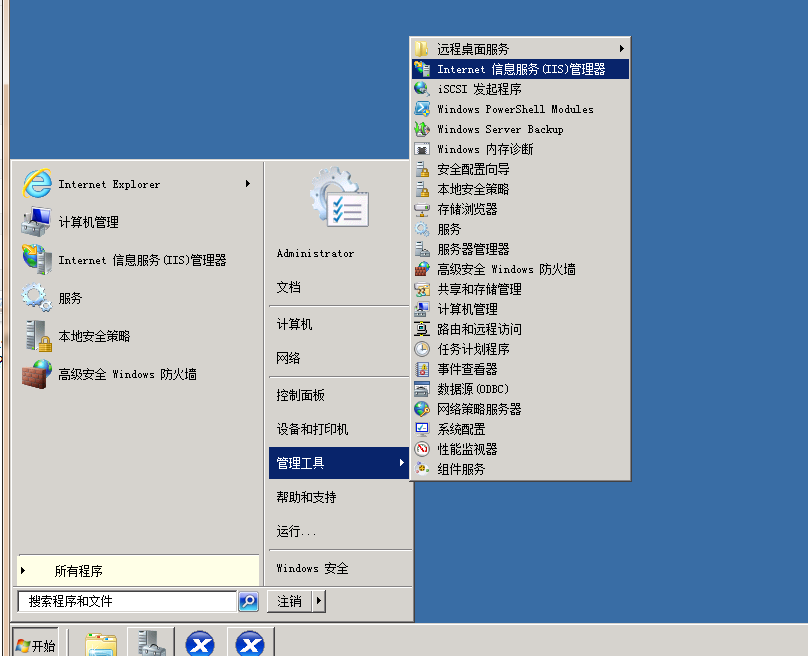Click 路由和远程访问 icon
Viewport: 808px width, 656px height.
tap(422, 329)
